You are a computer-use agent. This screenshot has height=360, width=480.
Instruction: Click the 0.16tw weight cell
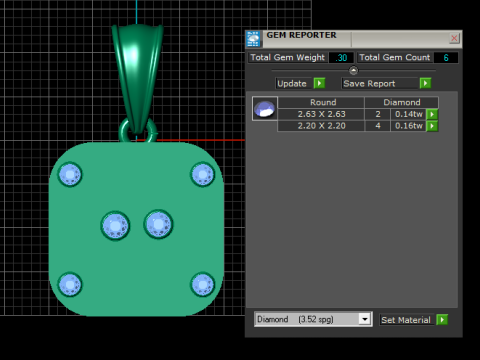pyautogui.click(x=409, y=126)
